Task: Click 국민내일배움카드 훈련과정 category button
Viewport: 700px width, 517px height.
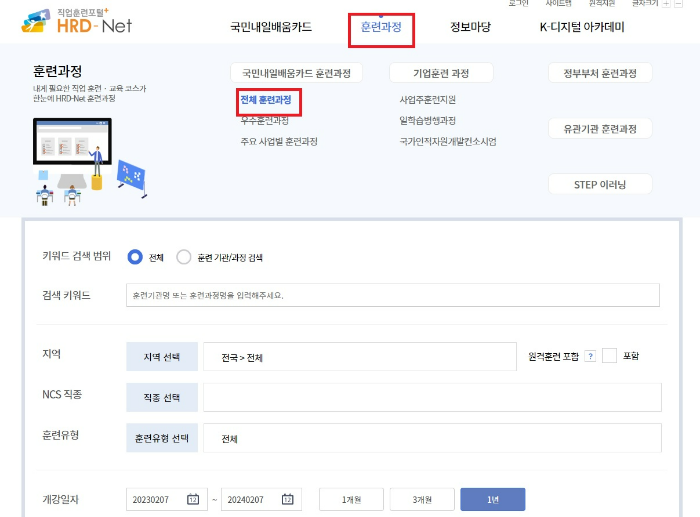Action: tap(296, 73)
